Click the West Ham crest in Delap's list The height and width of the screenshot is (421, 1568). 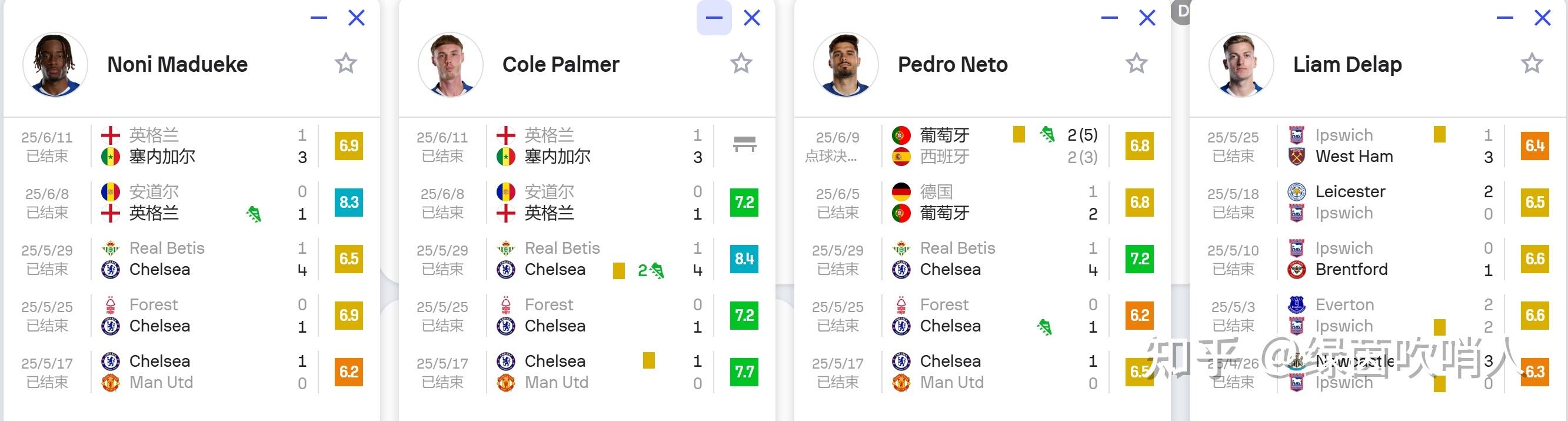click(1297, 157)
